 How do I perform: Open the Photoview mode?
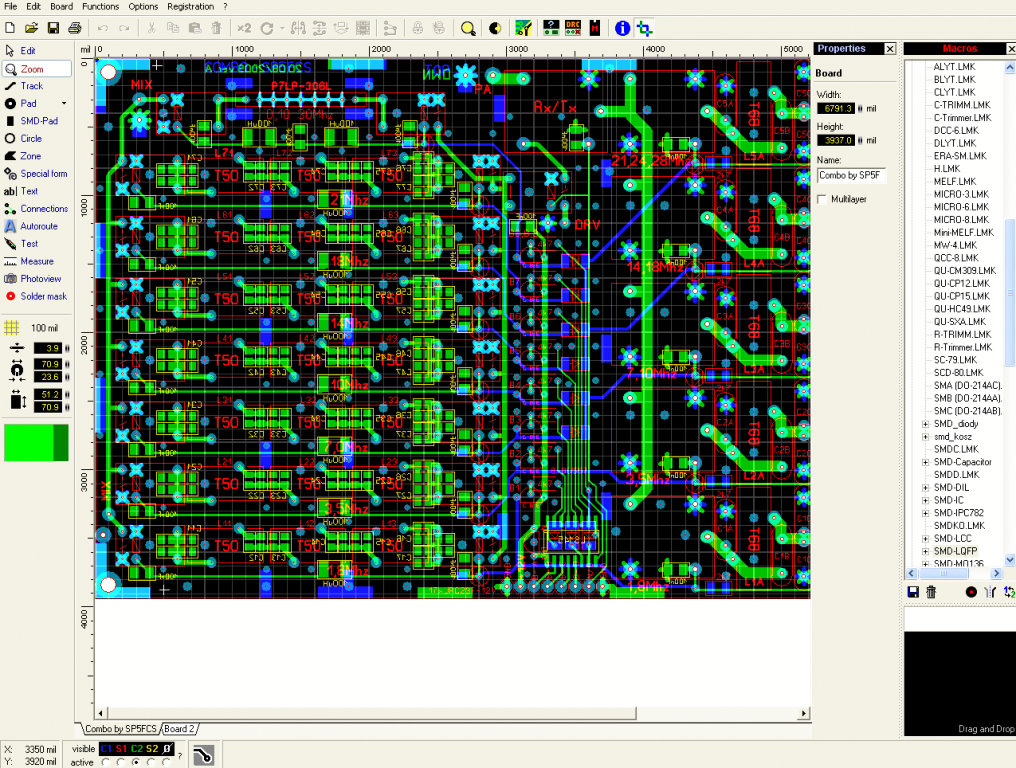click(x=40, y=279)
